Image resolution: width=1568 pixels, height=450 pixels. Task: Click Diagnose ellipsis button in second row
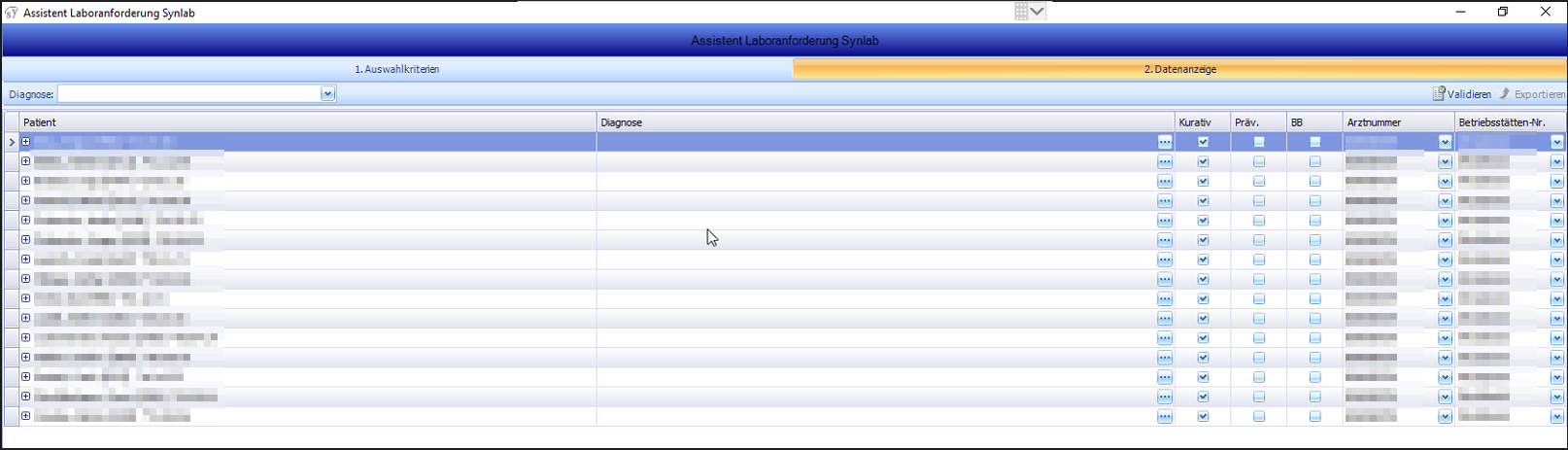(x=1164, y=161)
